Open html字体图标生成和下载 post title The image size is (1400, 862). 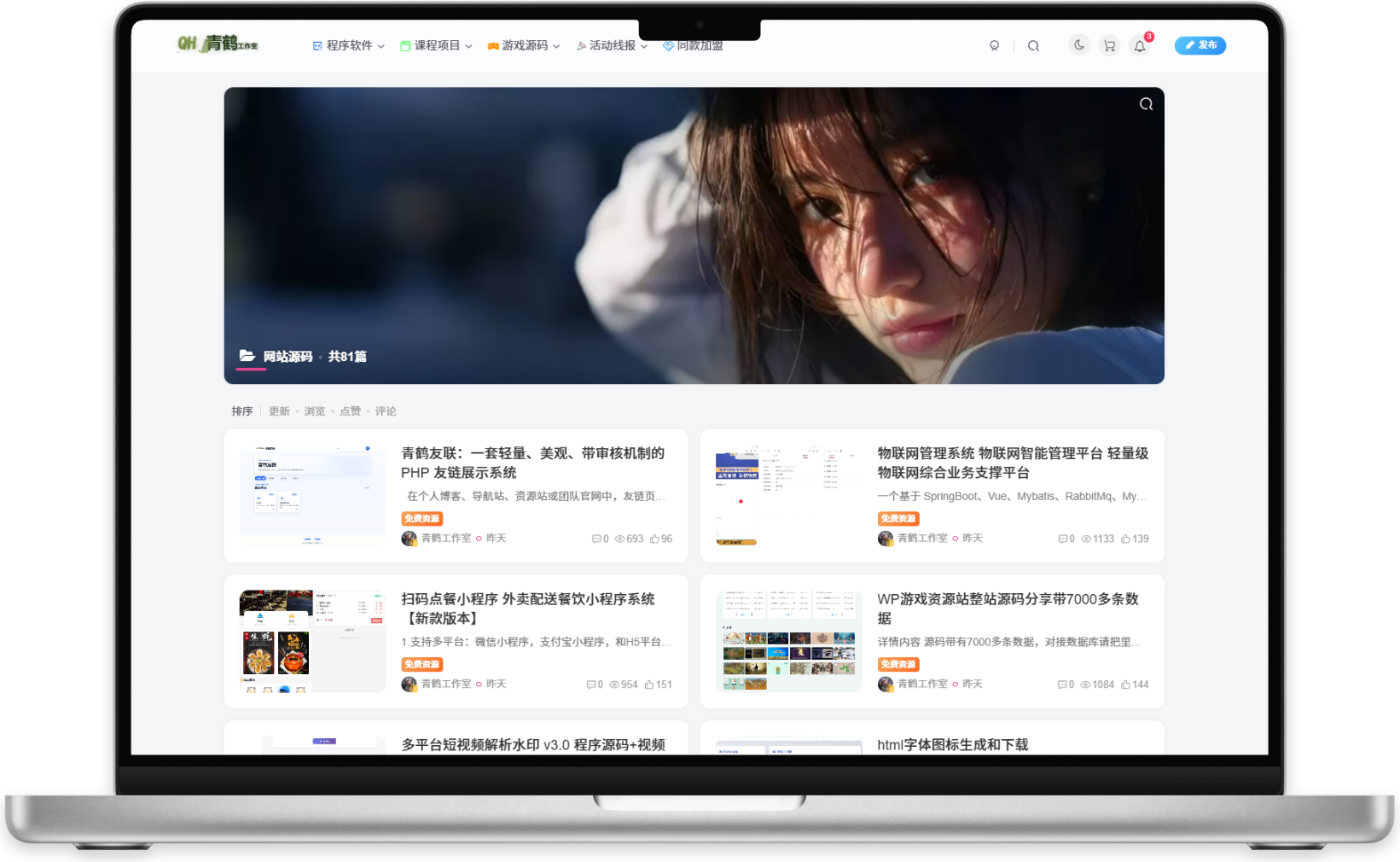pyautogui.click(x=953, y=745)
